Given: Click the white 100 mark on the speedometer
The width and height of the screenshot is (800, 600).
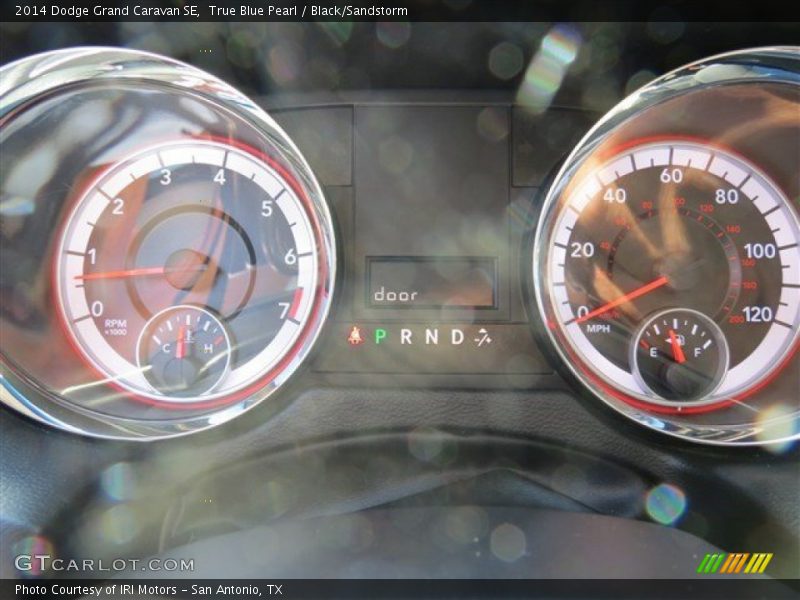Looking at the screenshot, I should [x=760, y=251].
